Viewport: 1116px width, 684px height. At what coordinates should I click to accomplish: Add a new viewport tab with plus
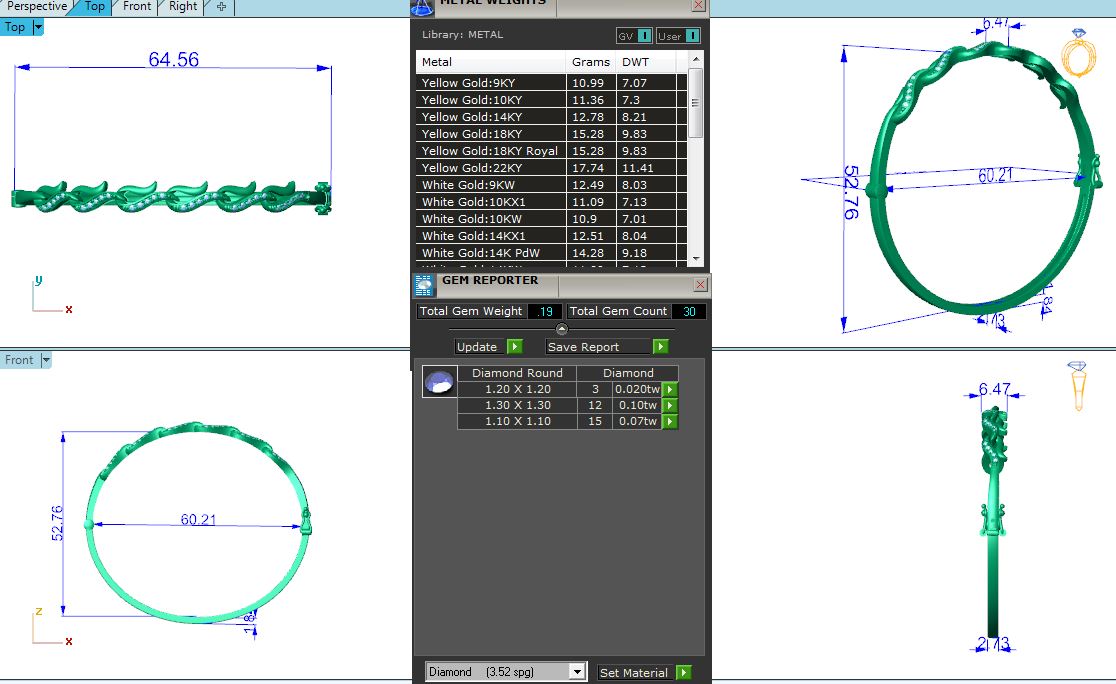(221, 7)
